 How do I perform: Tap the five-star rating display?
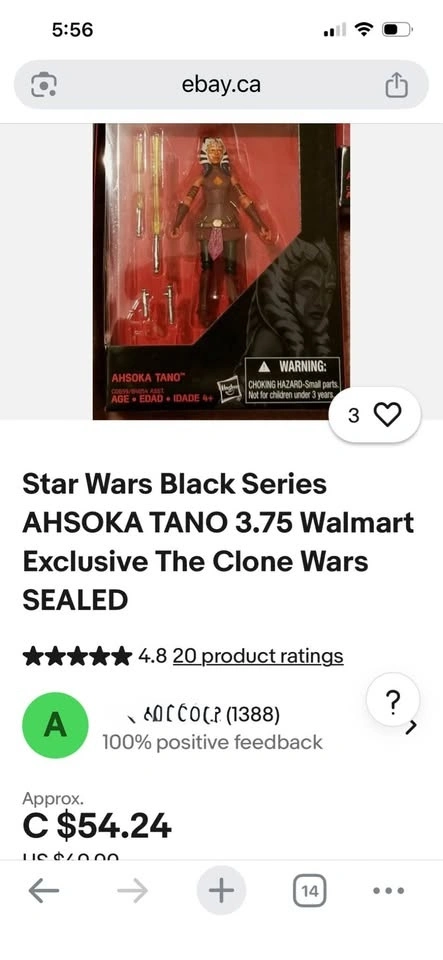76,656
